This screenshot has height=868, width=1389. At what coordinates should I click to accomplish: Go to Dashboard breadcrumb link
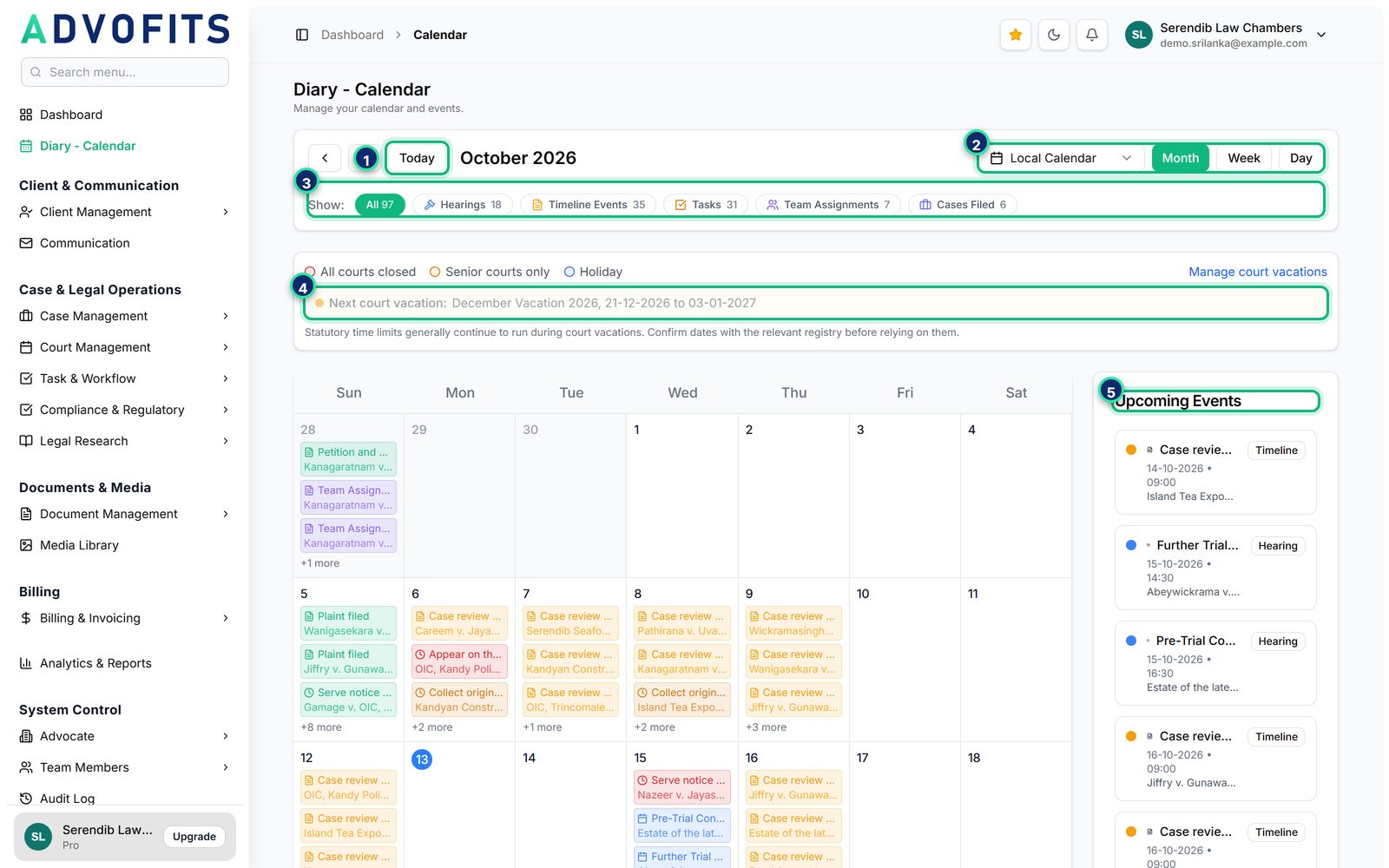pos(352,35)
